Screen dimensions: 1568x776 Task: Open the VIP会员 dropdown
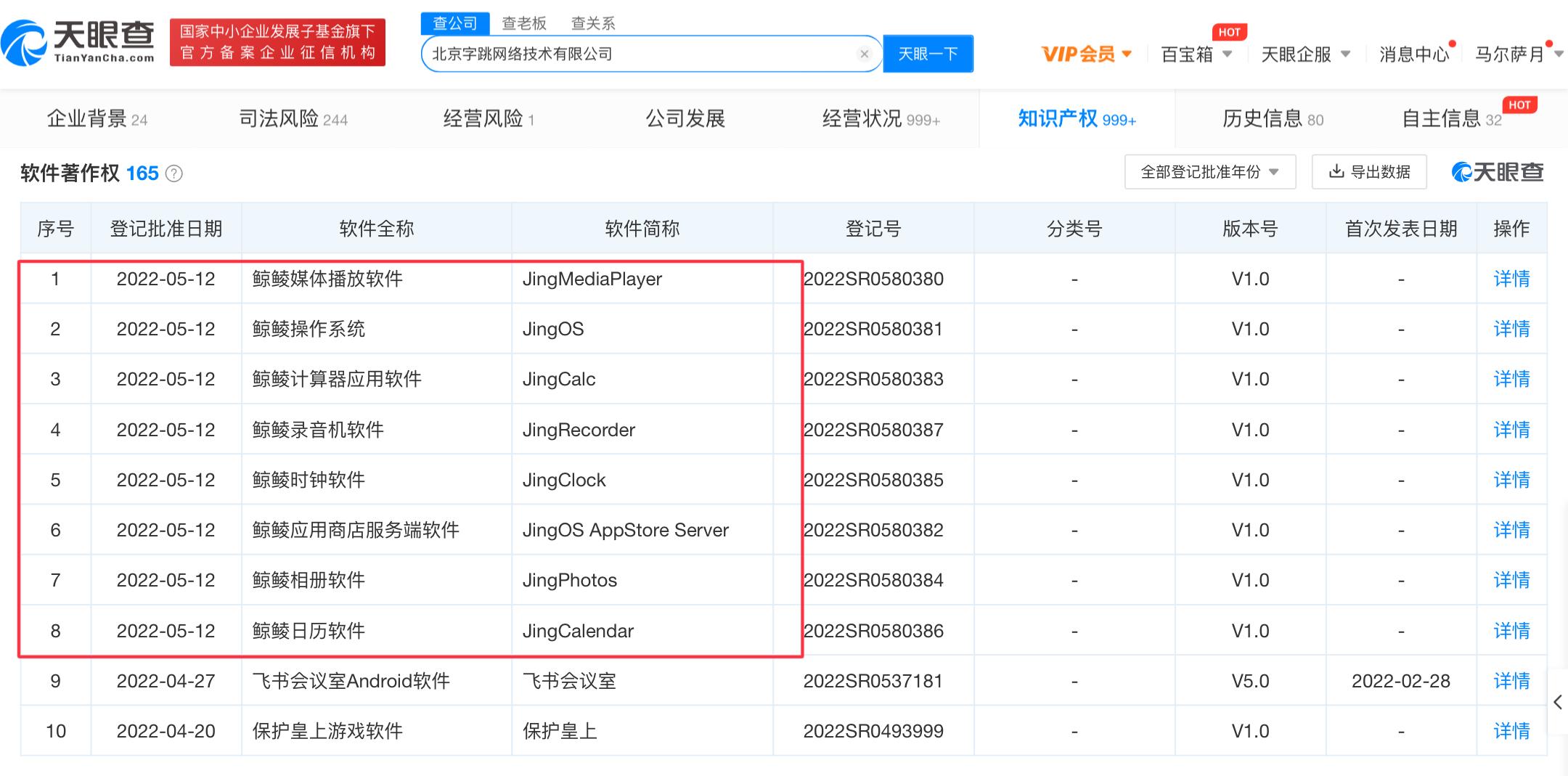[1087, 54]
